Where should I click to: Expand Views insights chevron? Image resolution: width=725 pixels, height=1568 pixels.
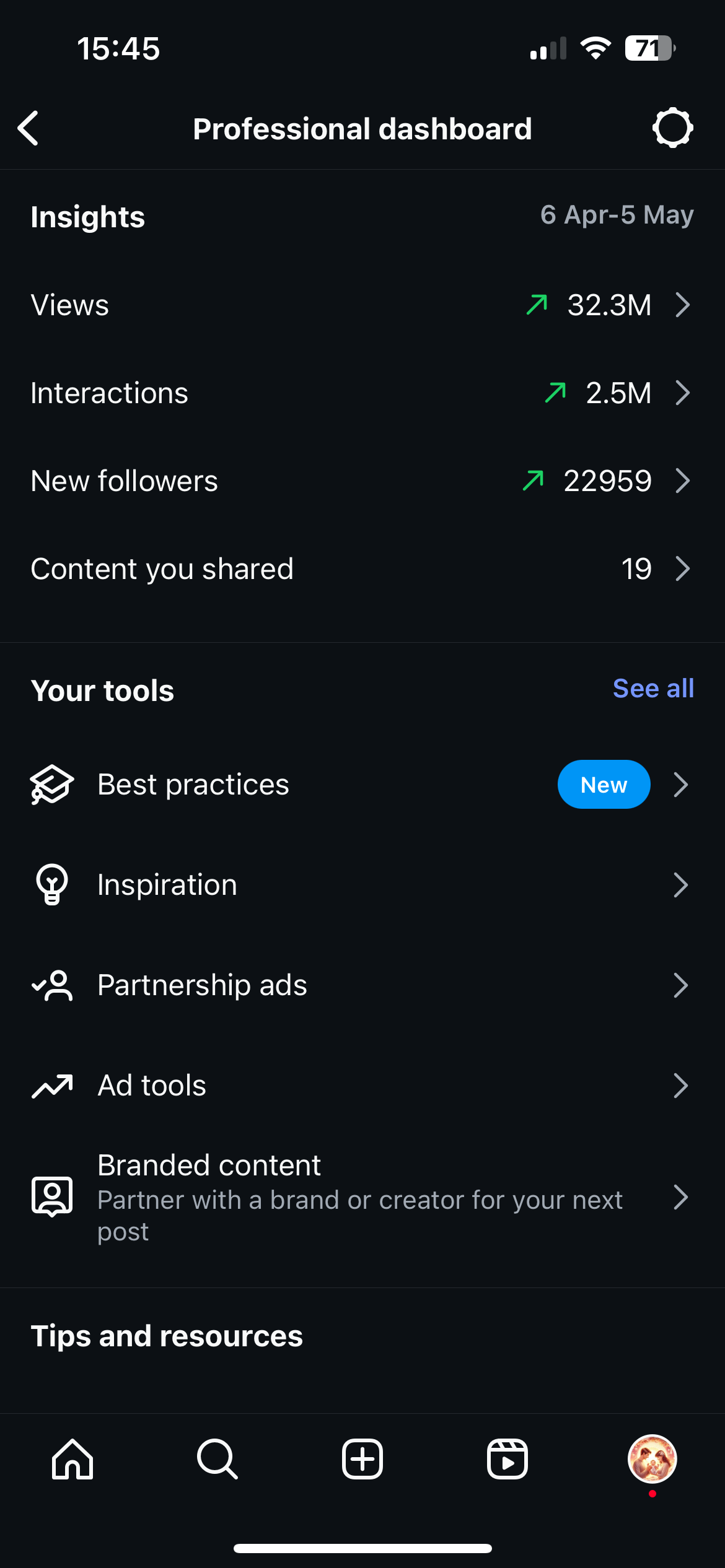tap(682, 305)
